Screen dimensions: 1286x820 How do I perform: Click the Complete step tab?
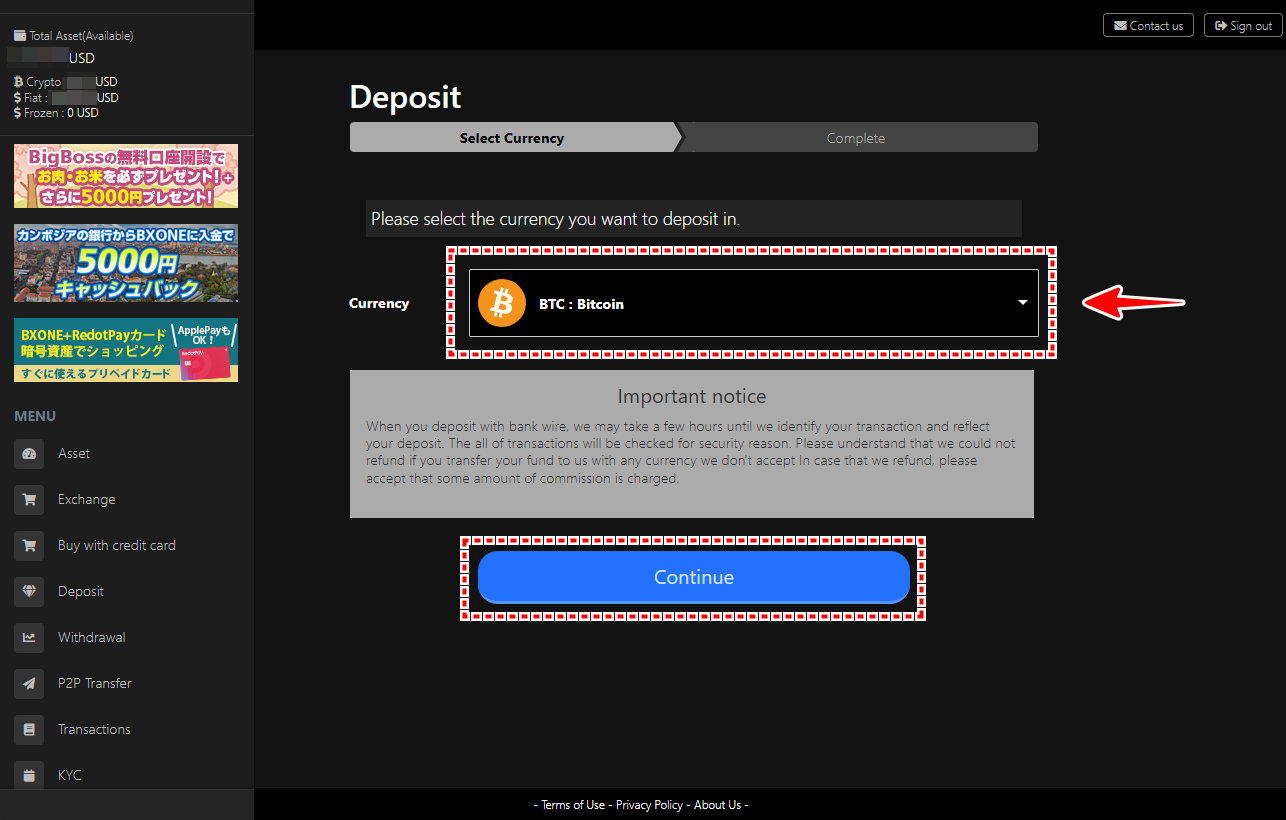tap(857, 138)
